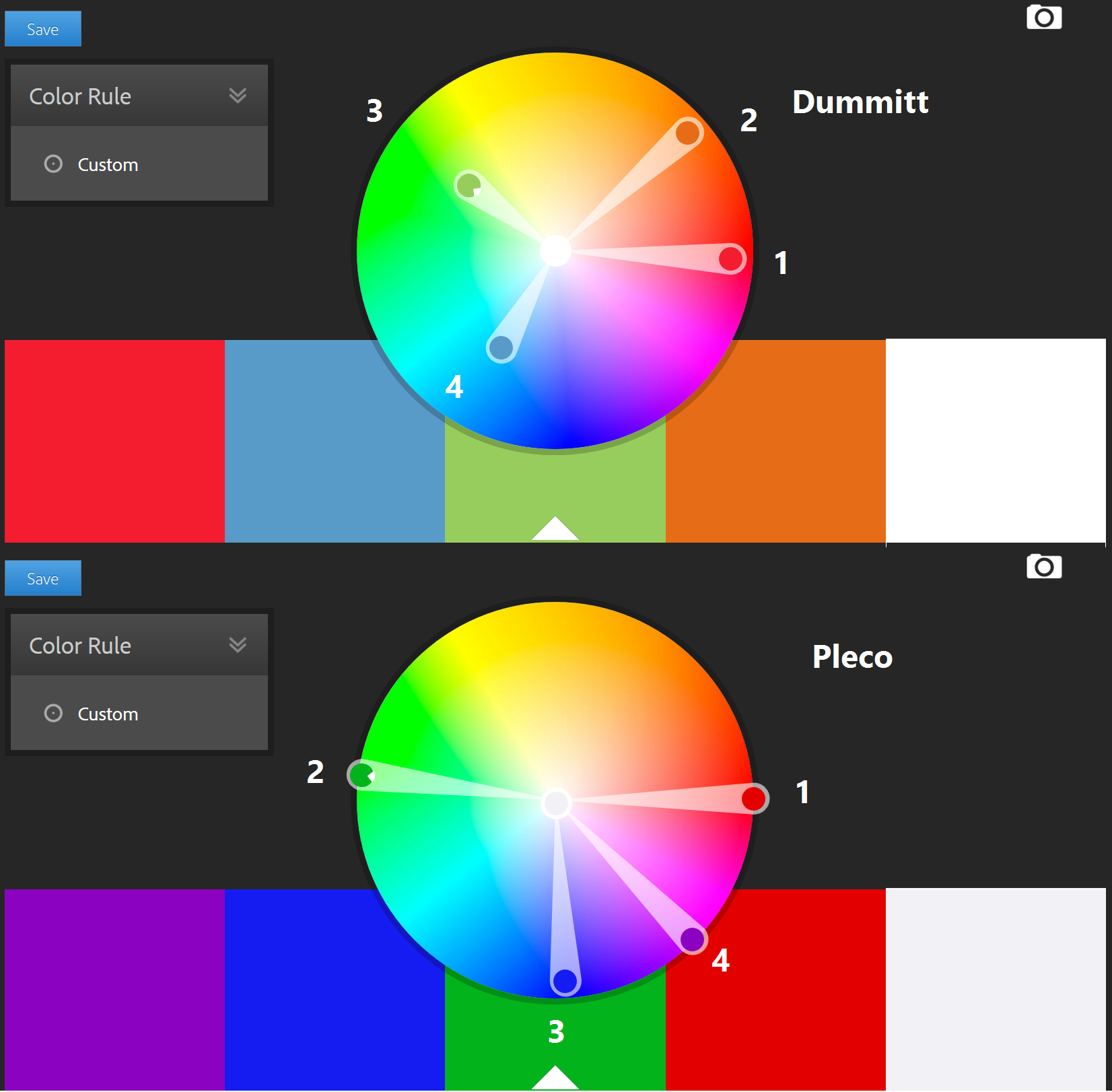This screenshot has width=1112, height=1092.
Task: Select the blue handle on the Pleco wheel
Action: click(x=565, y=981)
